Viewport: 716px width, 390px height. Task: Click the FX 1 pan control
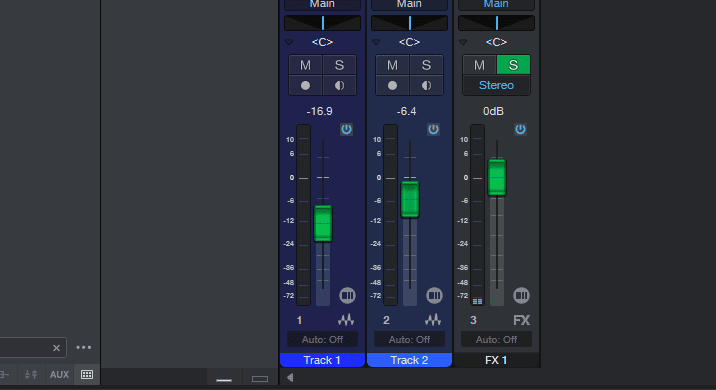(496, 23)
